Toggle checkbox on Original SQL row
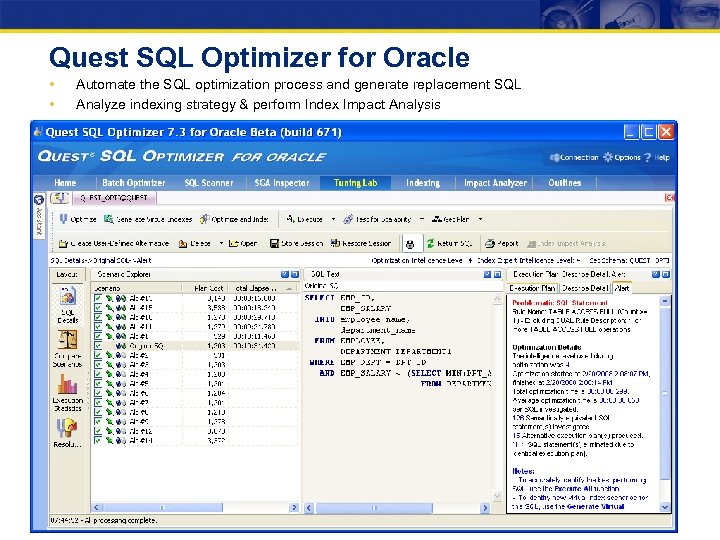 pos(98,345)
